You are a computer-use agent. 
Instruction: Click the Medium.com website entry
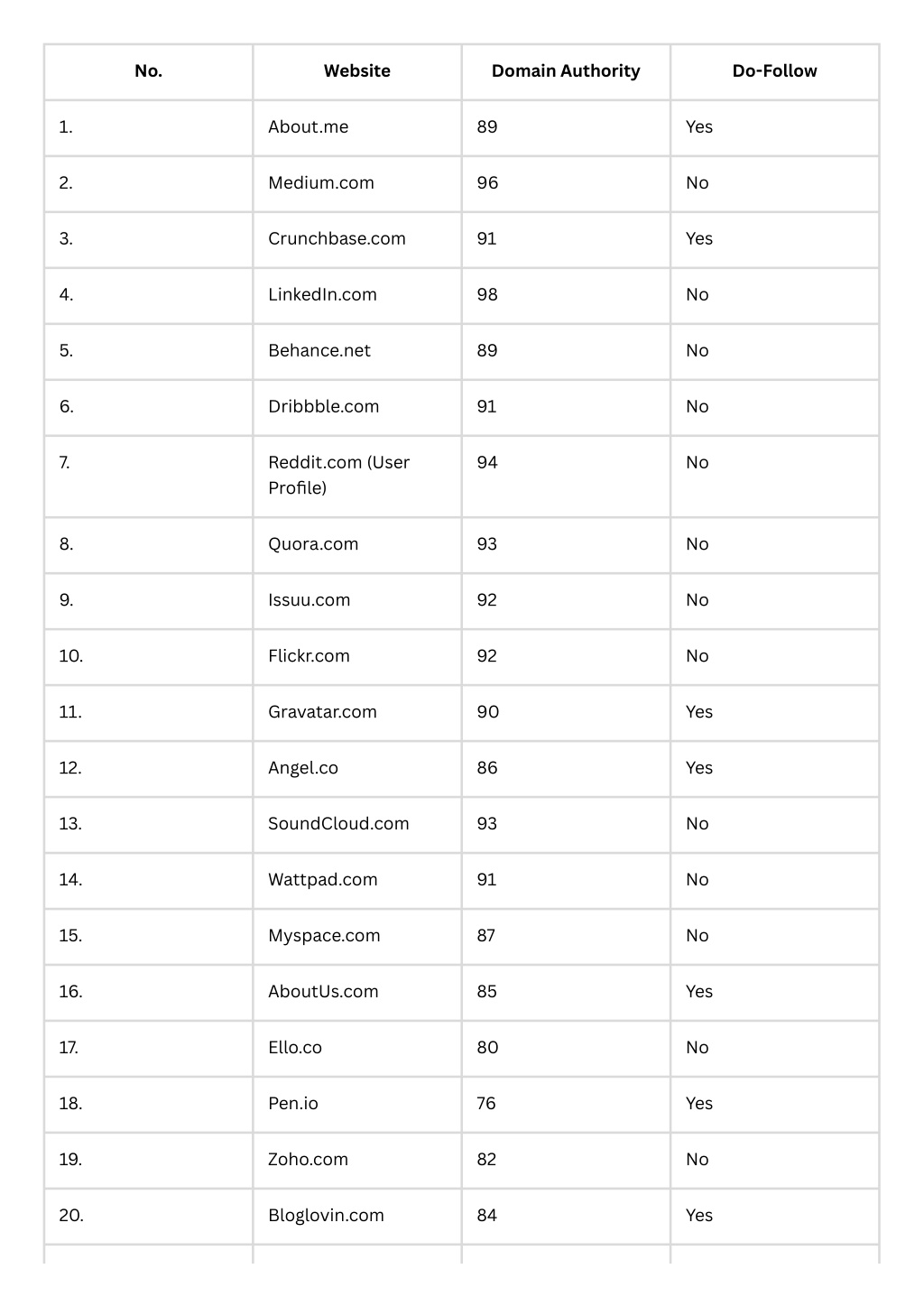tap(321, 183)
